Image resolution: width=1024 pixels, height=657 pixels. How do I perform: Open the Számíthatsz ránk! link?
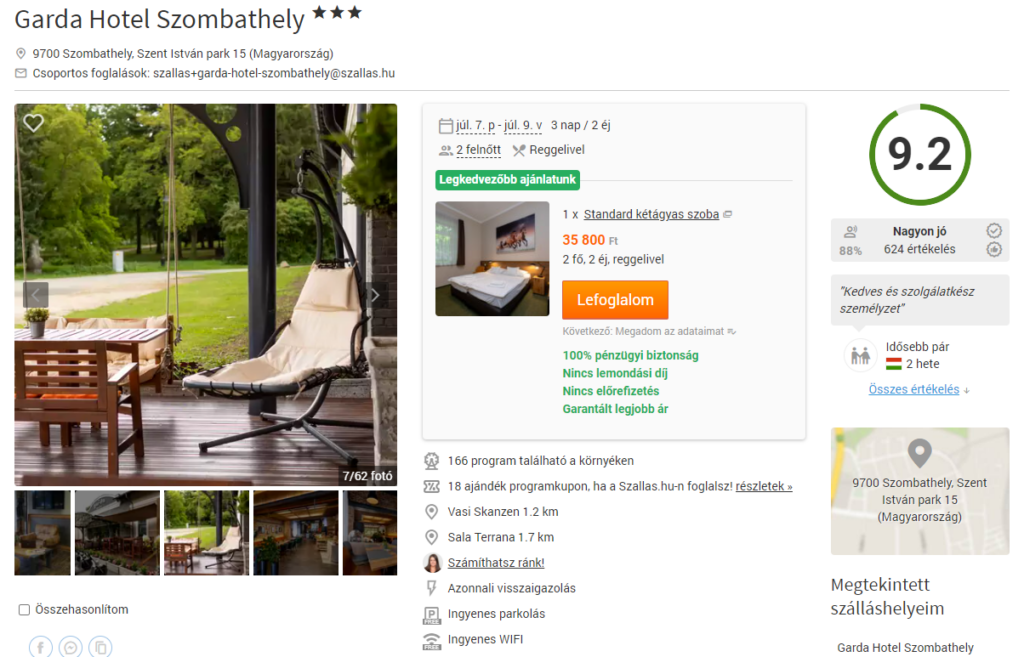point(496,563)
